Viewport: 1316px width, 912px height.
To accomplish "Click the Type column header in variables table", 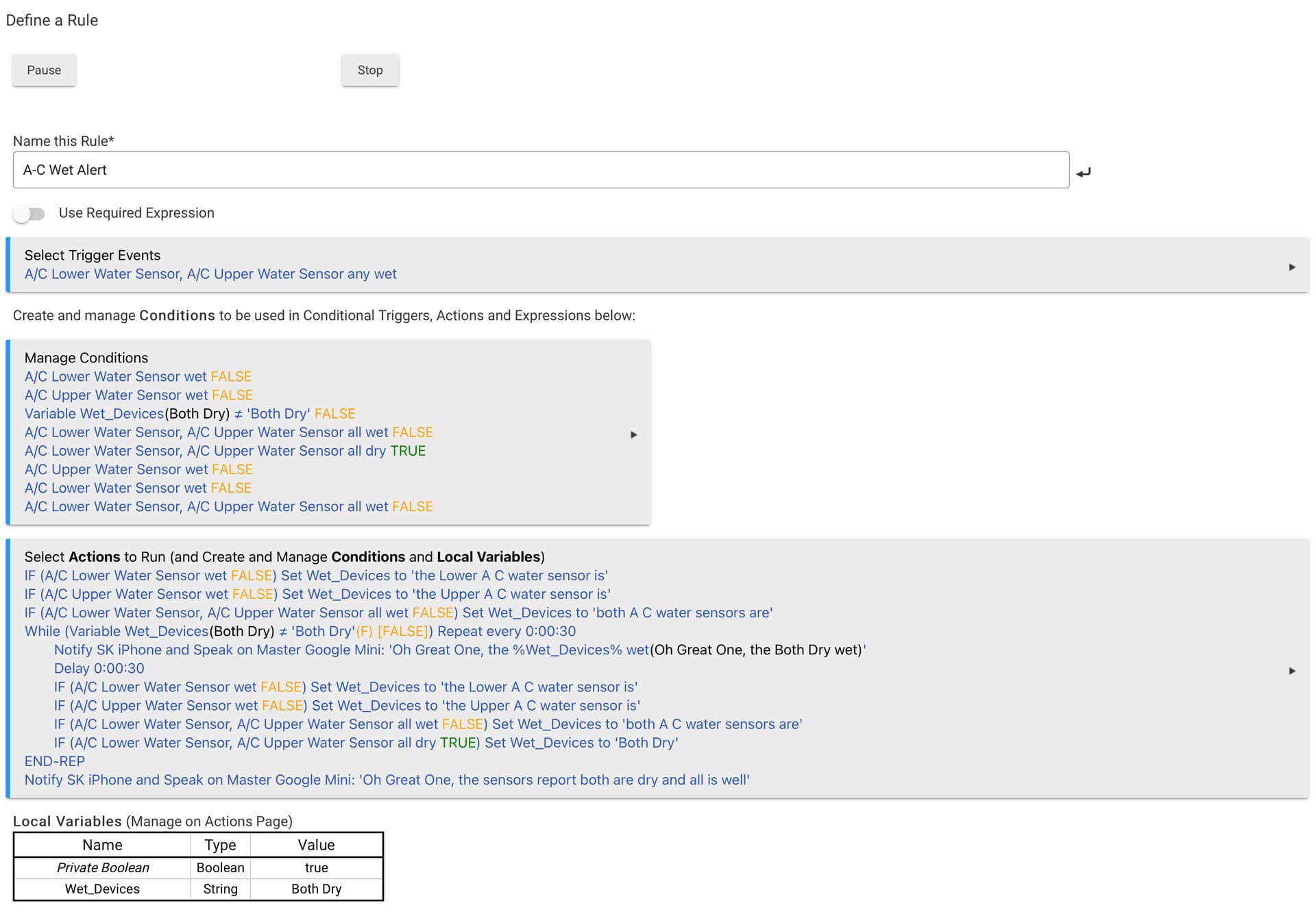I will [220, 845].
